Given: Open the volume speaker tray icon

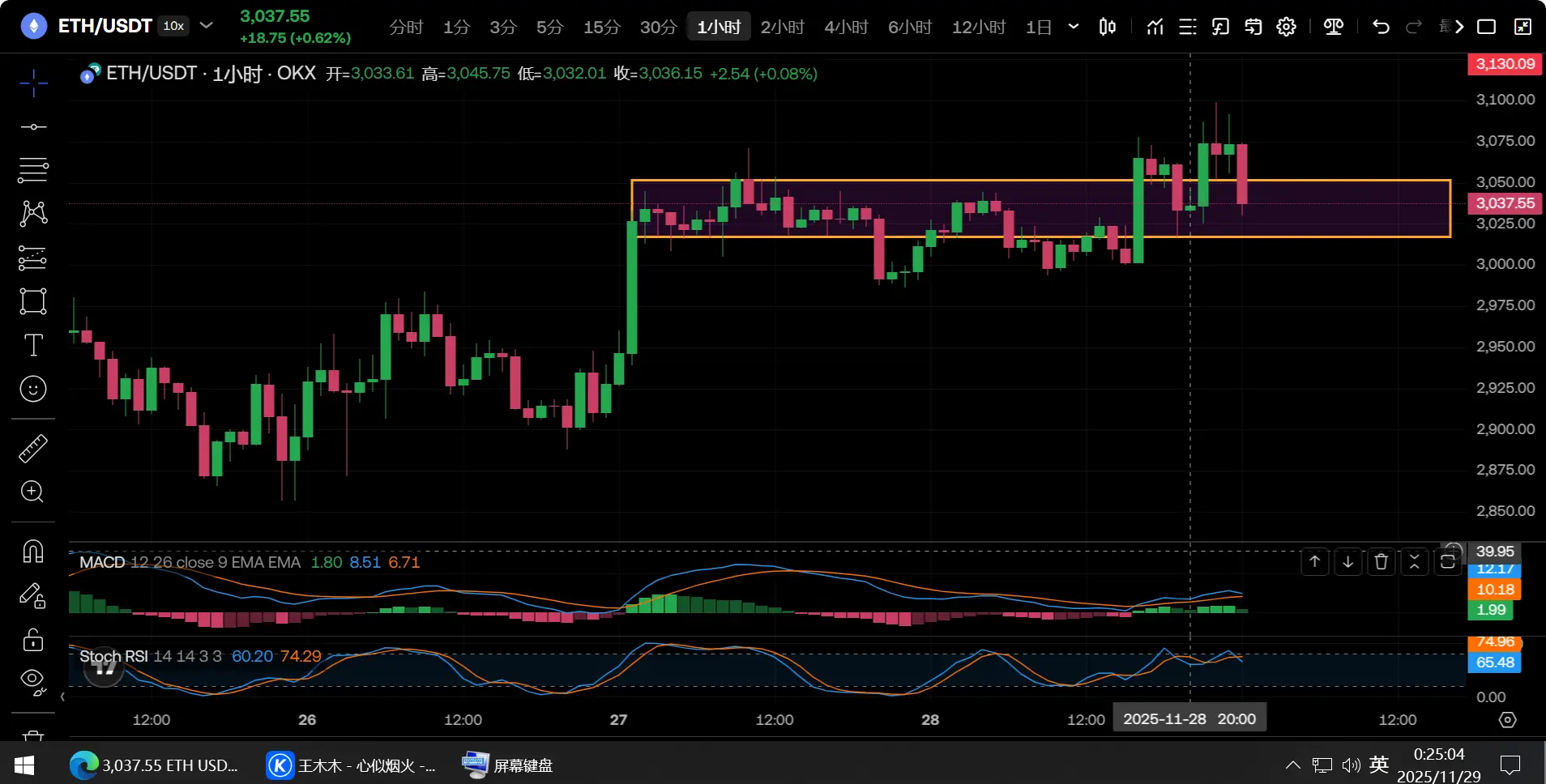Looking at the screenshot, I should point(1351,765).
